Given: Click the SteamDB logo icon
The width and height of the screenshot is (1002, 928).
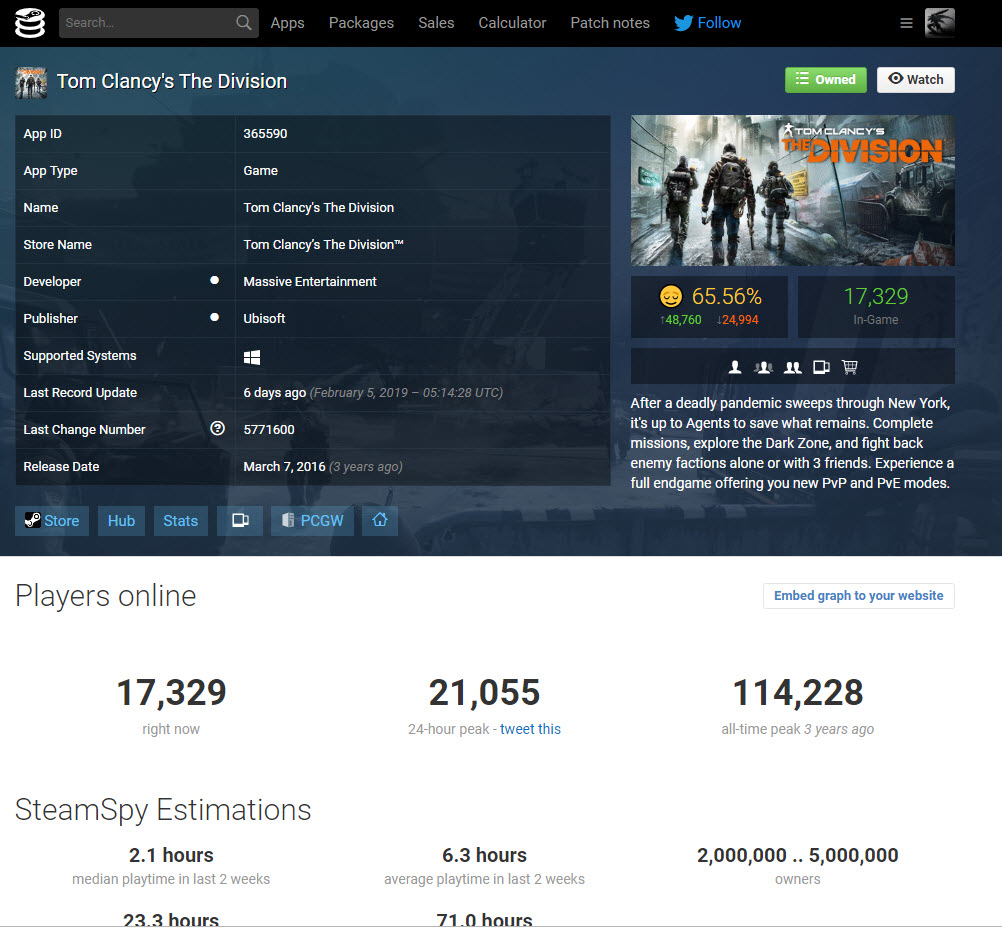Looking at the screenshot, I should tap(30, 23).
